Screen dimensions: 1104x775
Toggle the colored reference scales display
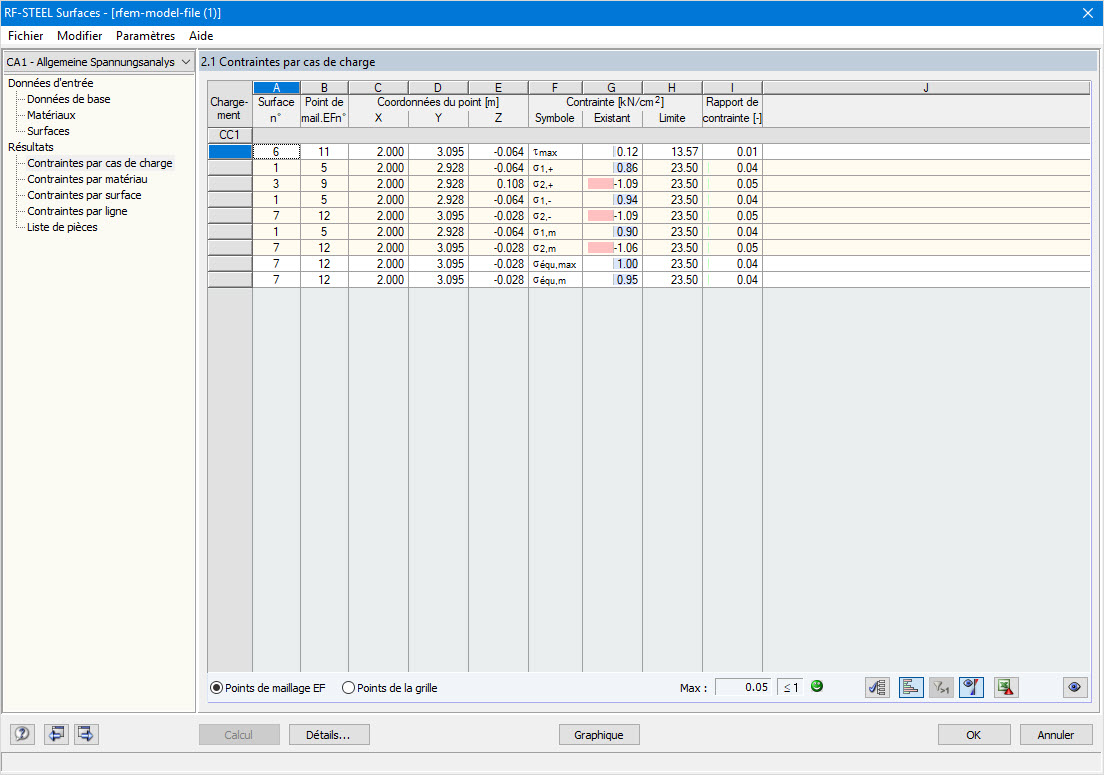(910, 687)
